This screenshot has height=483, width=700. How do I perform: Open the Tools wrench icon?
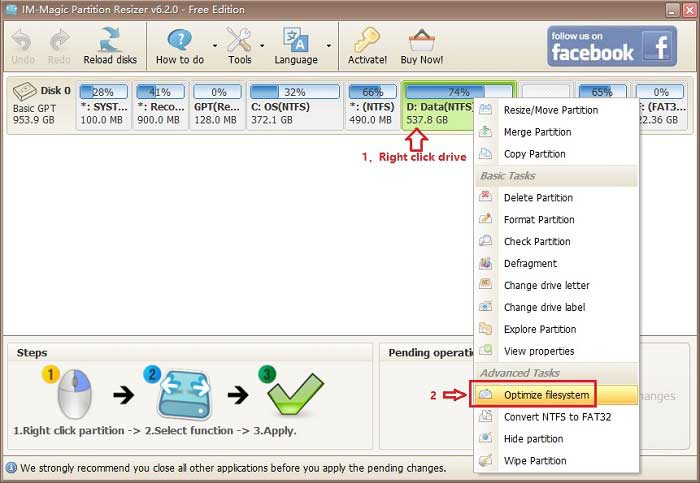239,40
